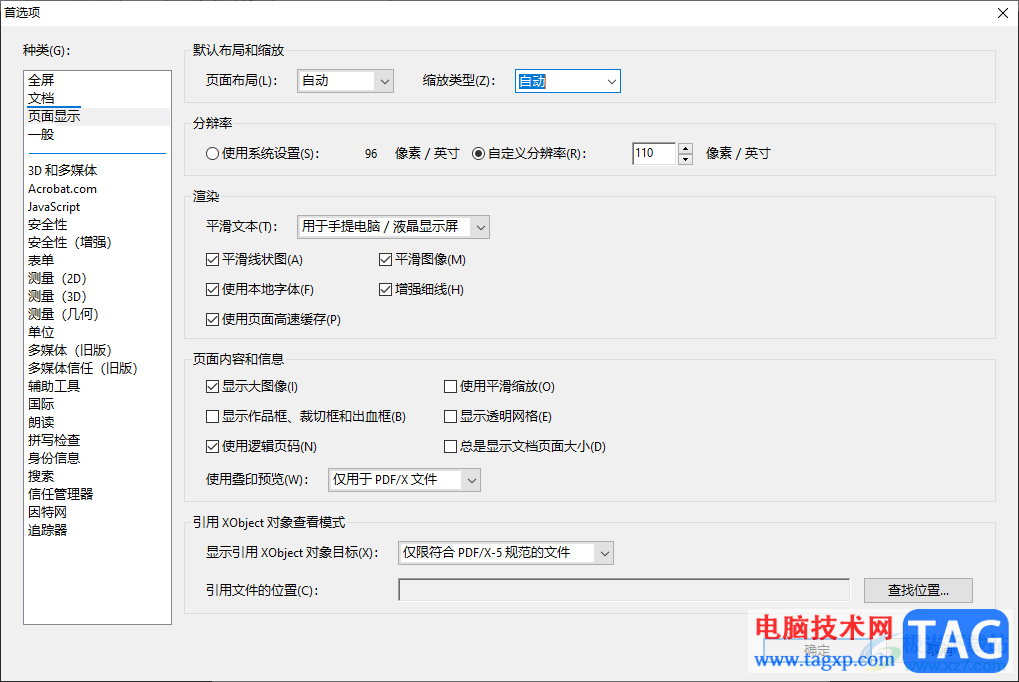
Task: Open 测量（2D）category
Action: (57, 278)
